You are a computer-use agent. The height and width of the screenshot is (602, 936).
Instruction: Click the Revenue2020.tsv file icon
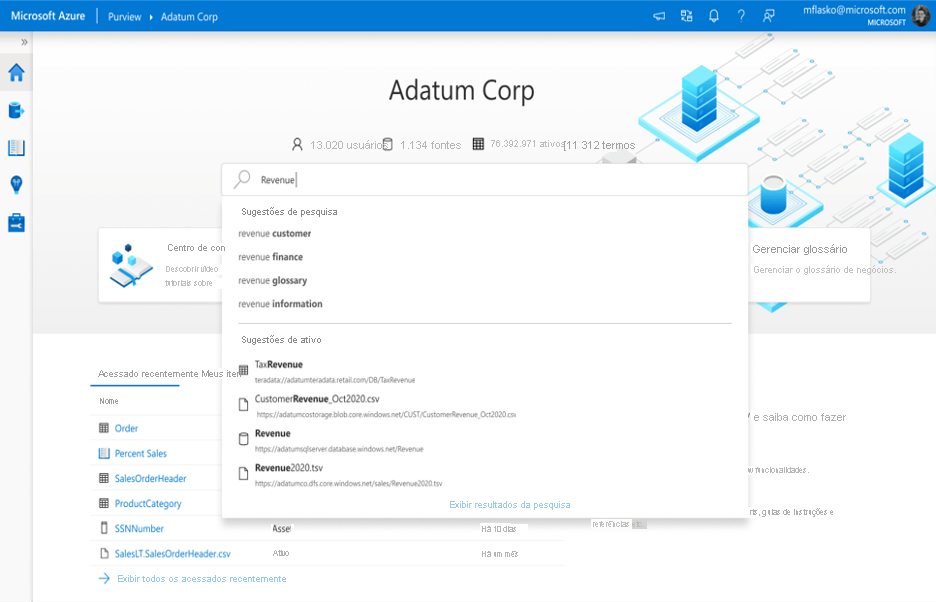coord(244,474)
